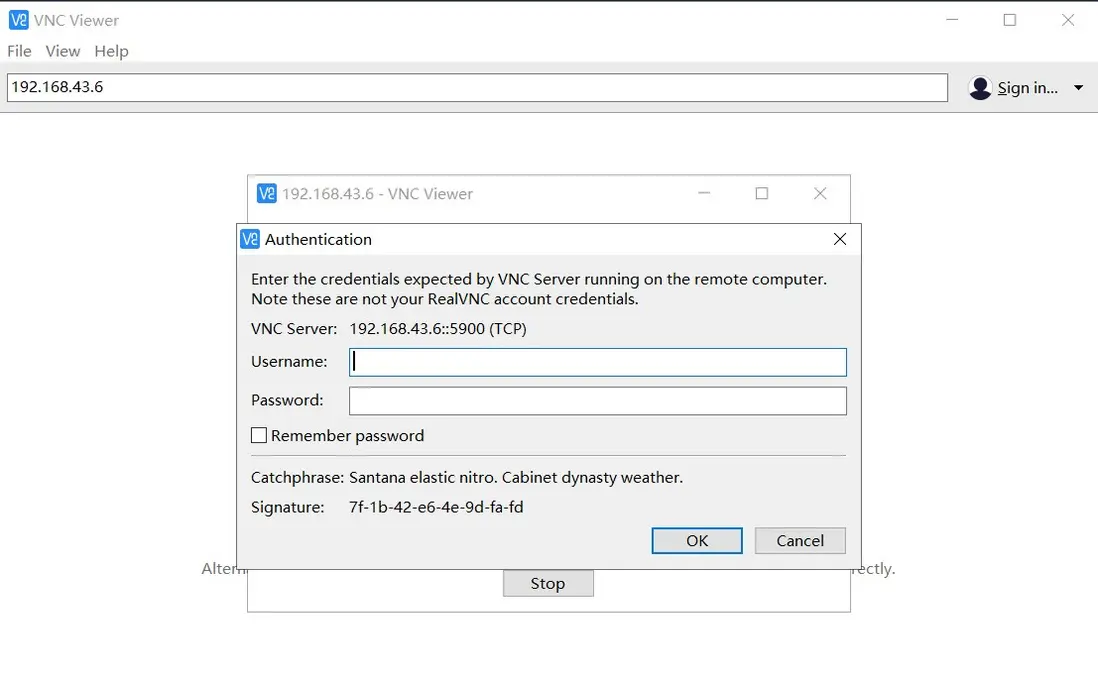The image size is (1098, 682).
Task: Expand the Sign in dropdown arrow
Action: pyautogui.click(x=1078, y=87)
